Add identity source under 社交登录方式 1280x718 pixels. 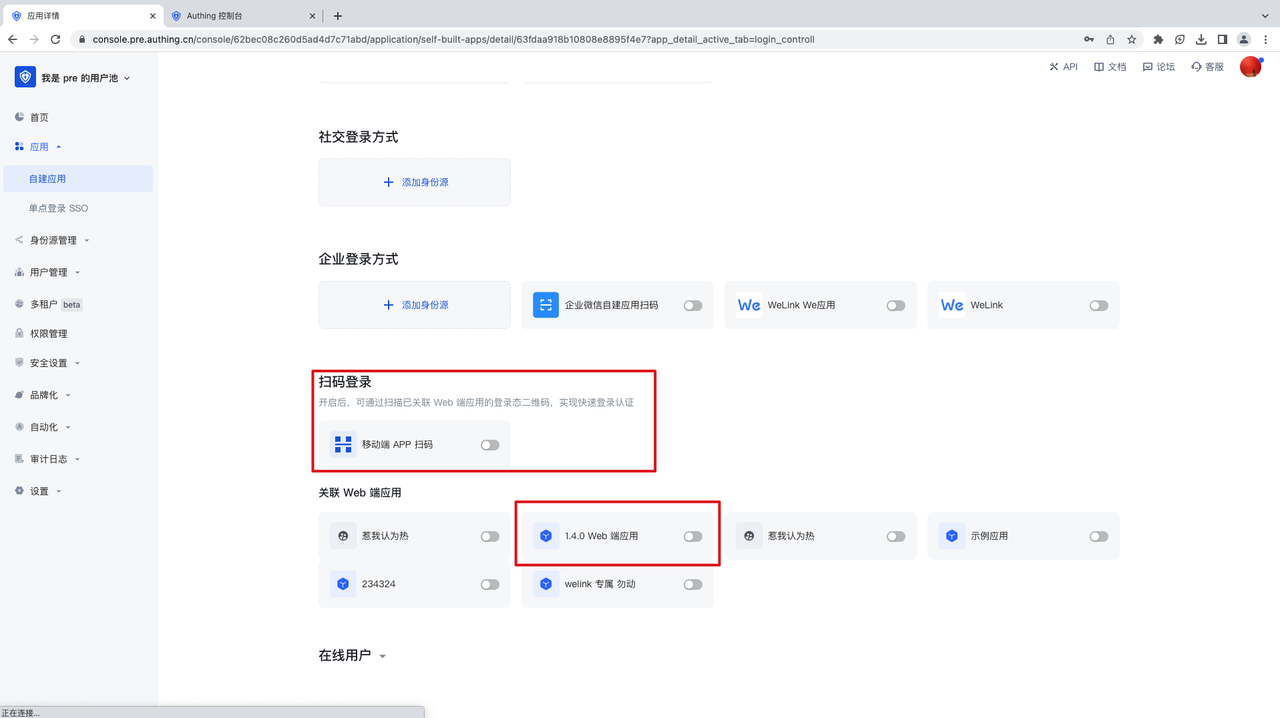[x=414, y=182]
